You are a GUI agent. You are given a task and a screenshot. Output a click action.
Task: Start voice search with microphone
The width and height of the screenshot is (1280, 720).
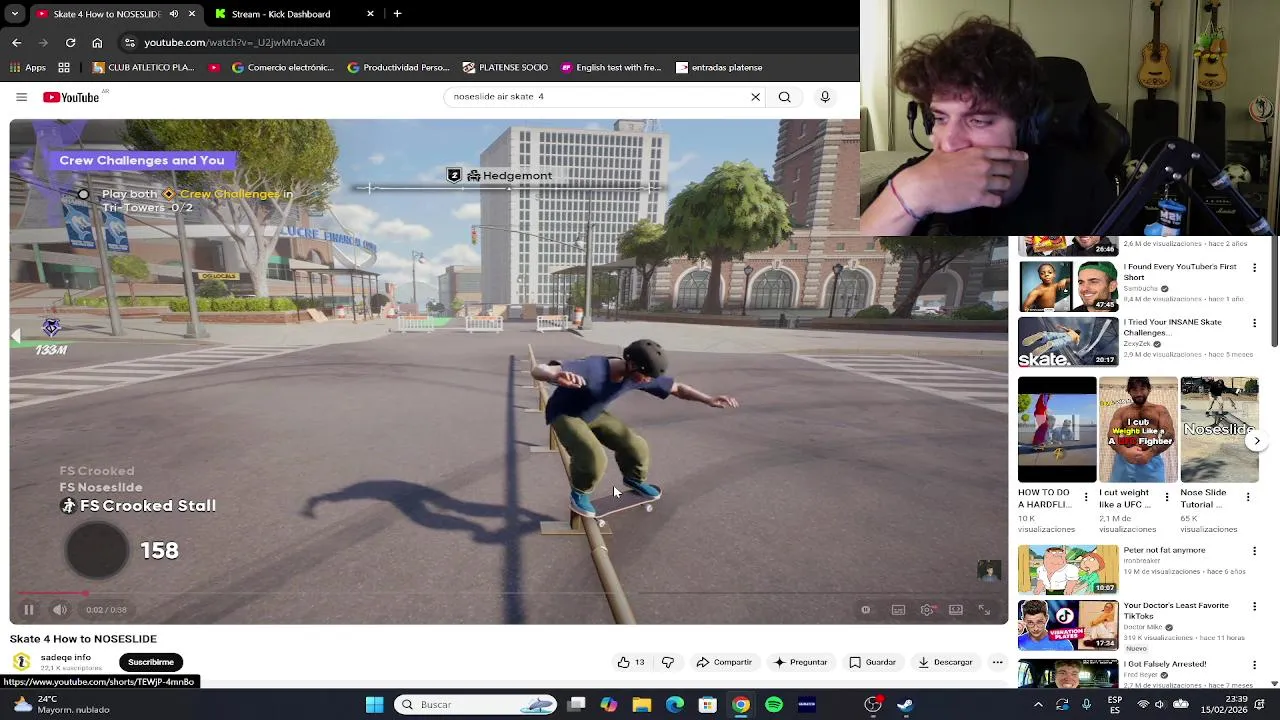[825, 97]
